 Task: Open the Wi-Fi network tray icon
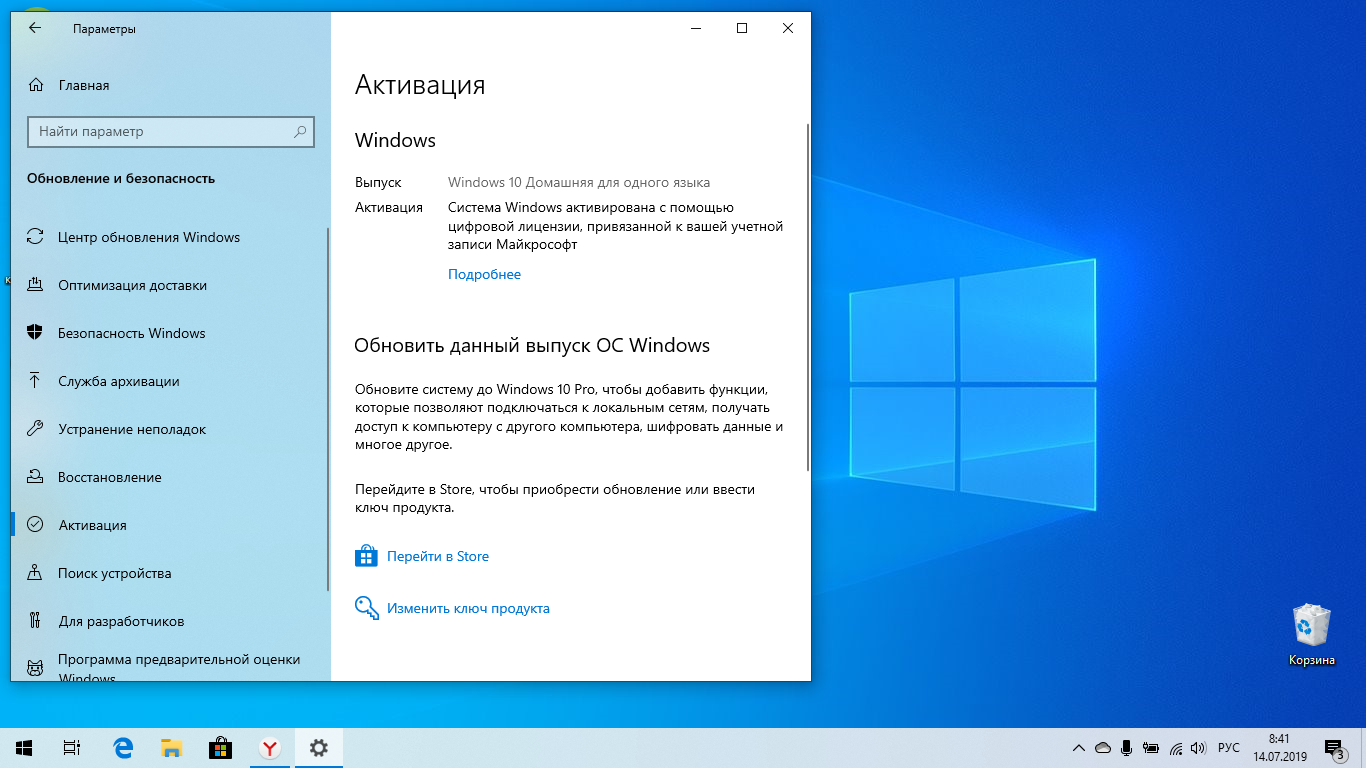[1176, 748]
